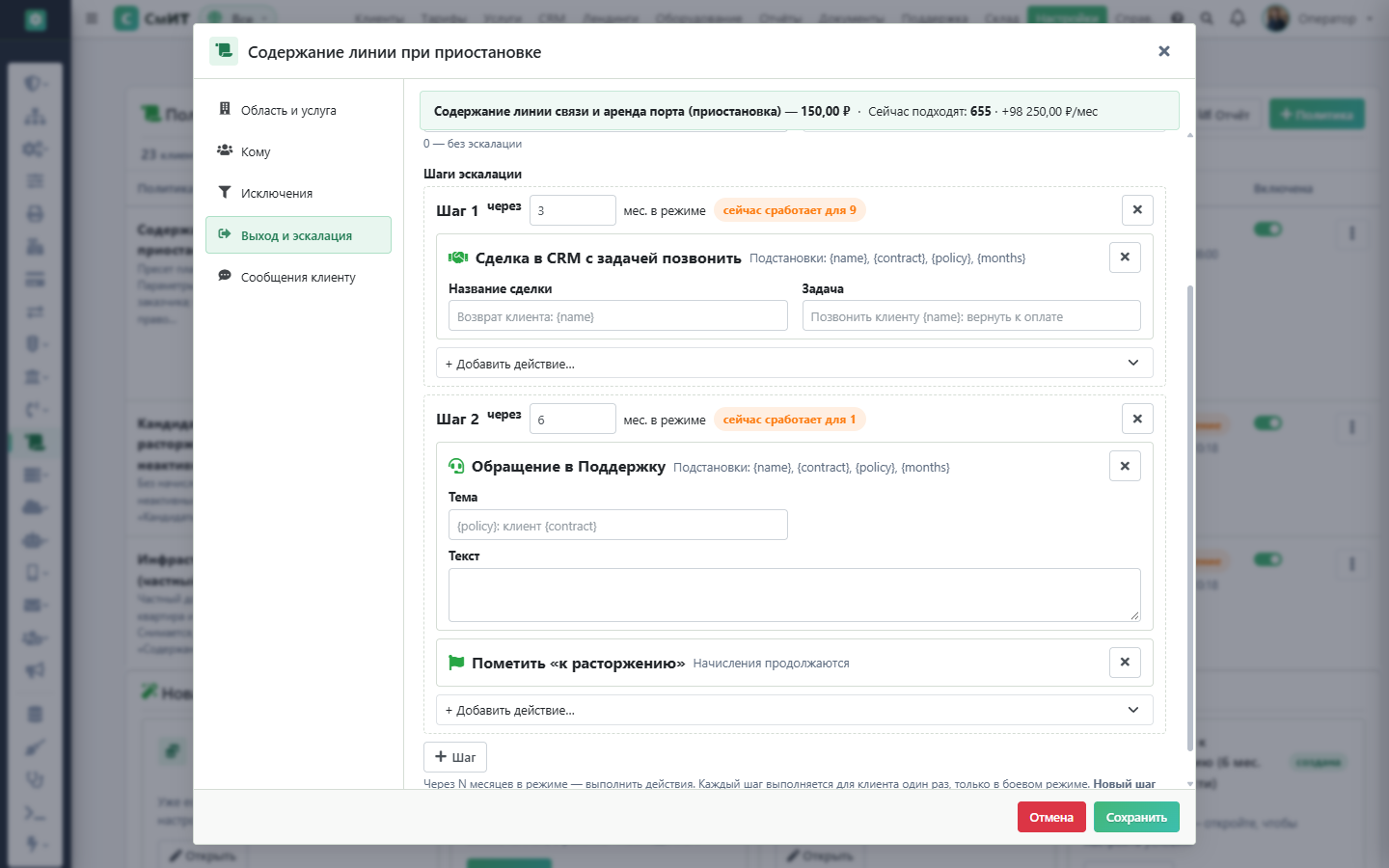Click the search icon in top bar

tap(1207, 18)
